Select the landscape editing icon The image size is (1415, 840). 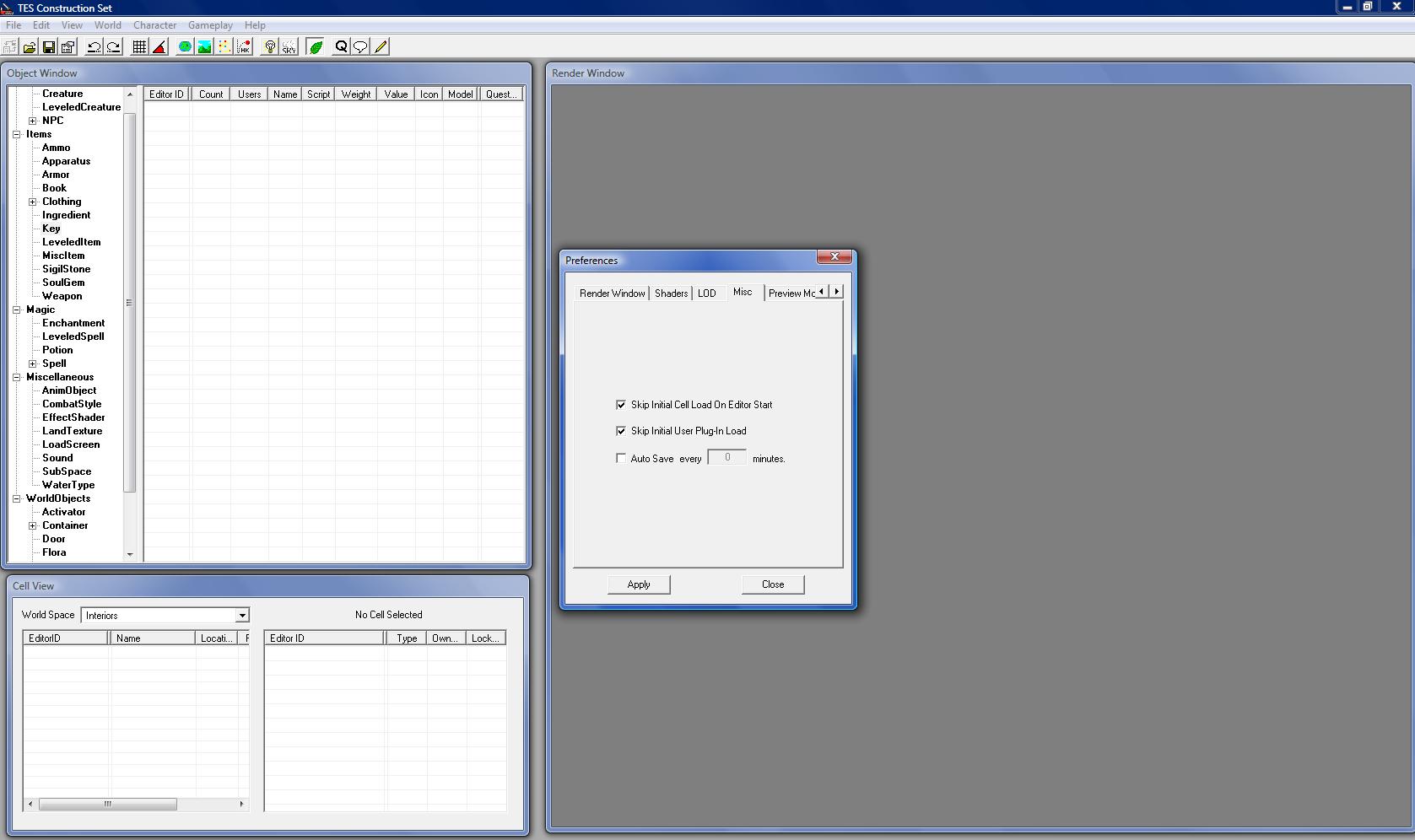[204, 47]
